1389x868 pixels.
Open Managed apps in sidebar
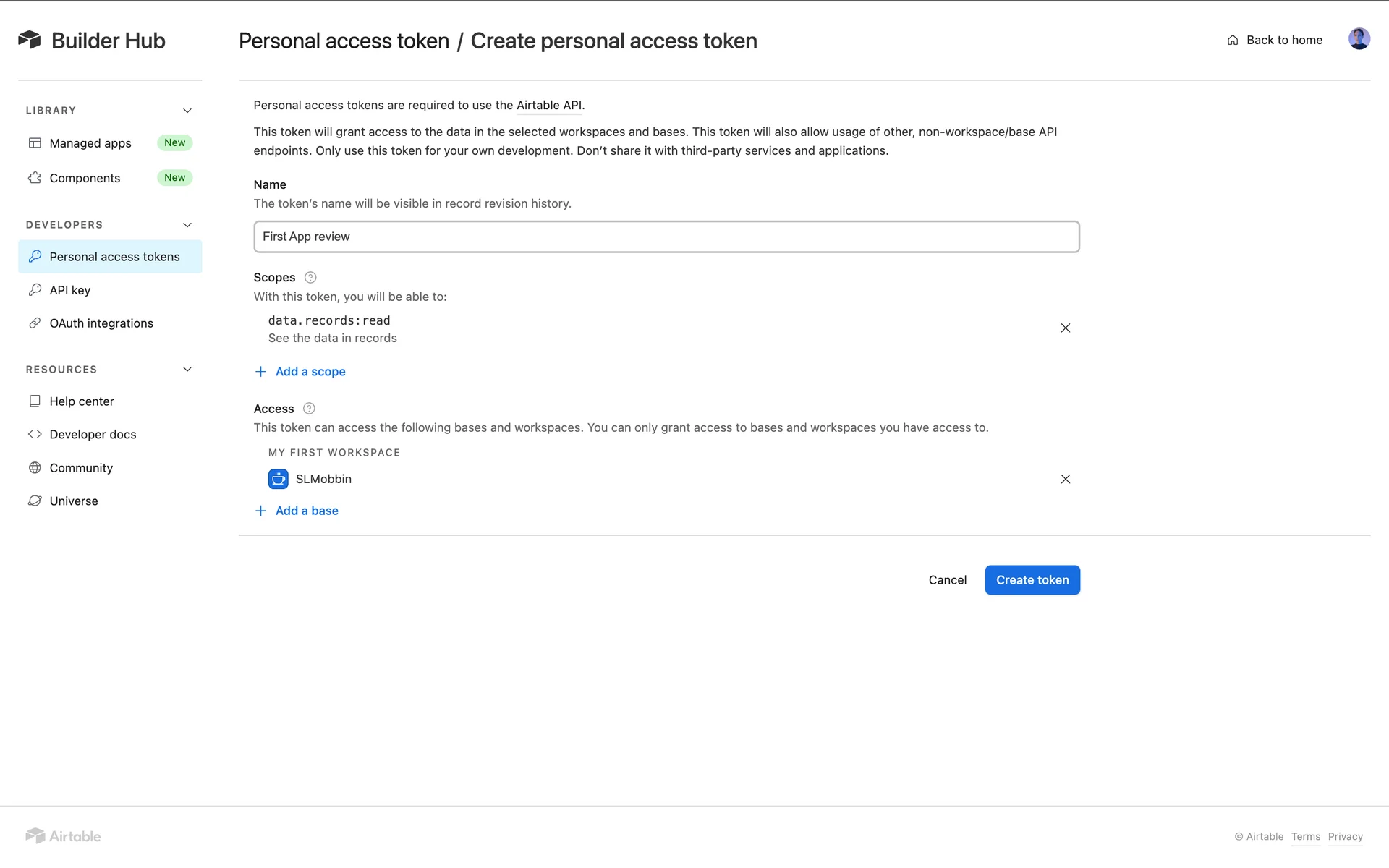pyautogui.click(x=90, y=143)
